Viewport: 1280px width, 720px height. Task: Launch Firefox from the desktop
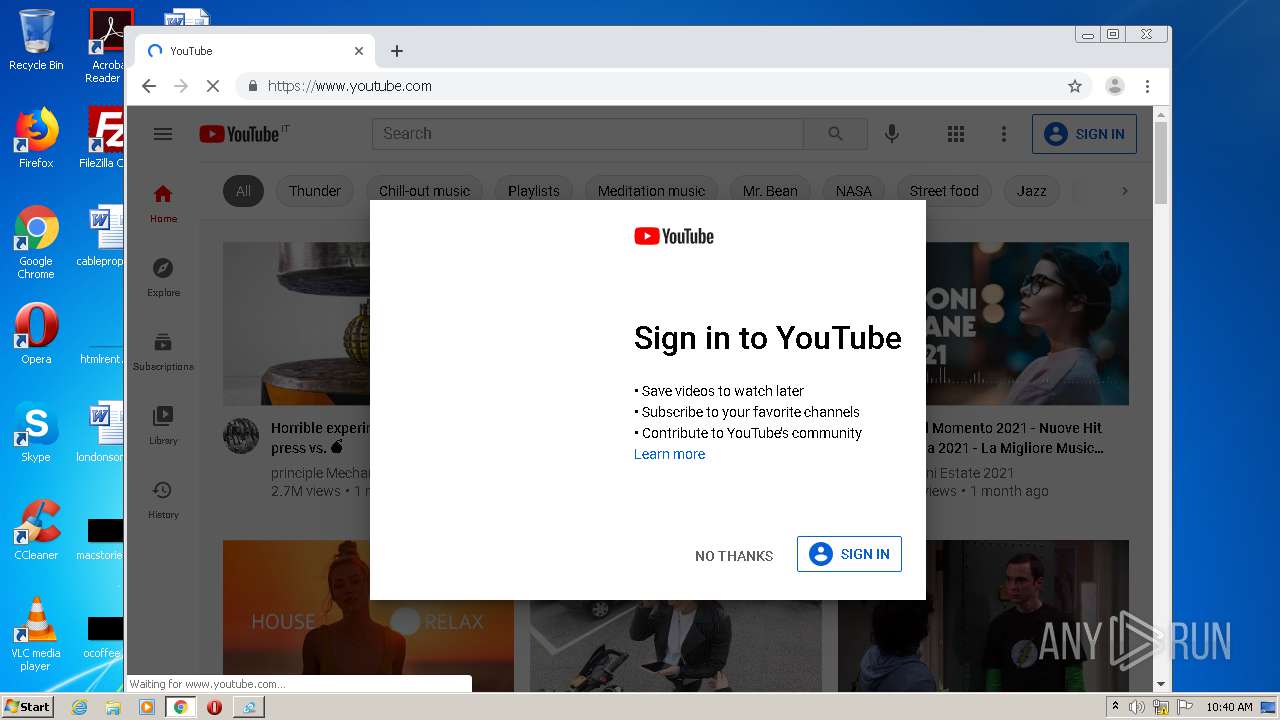(x=36, y=138)
